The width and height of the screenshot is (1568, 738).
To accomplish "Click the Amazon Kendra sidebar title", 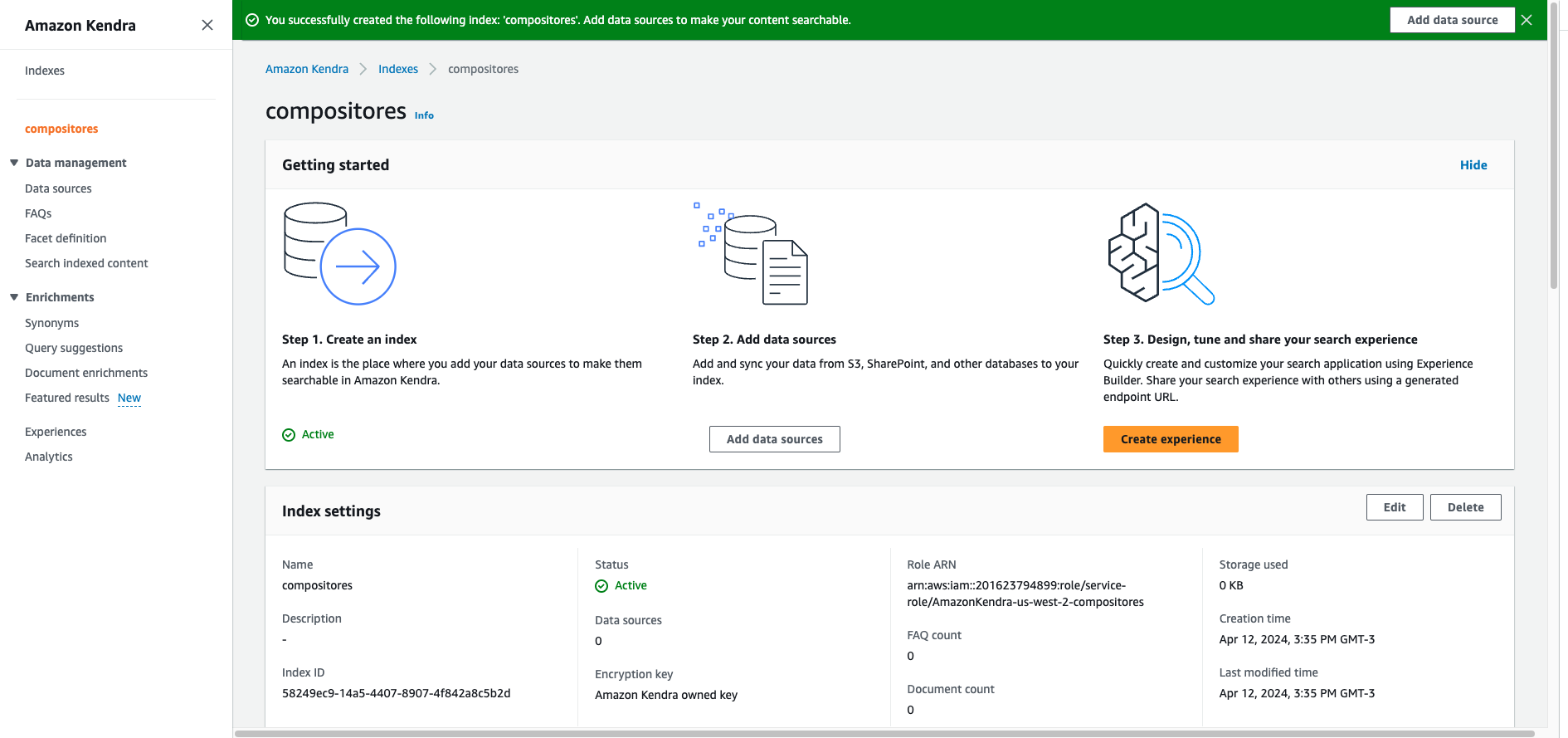I will pyautogui.click(x=80, y=26).
